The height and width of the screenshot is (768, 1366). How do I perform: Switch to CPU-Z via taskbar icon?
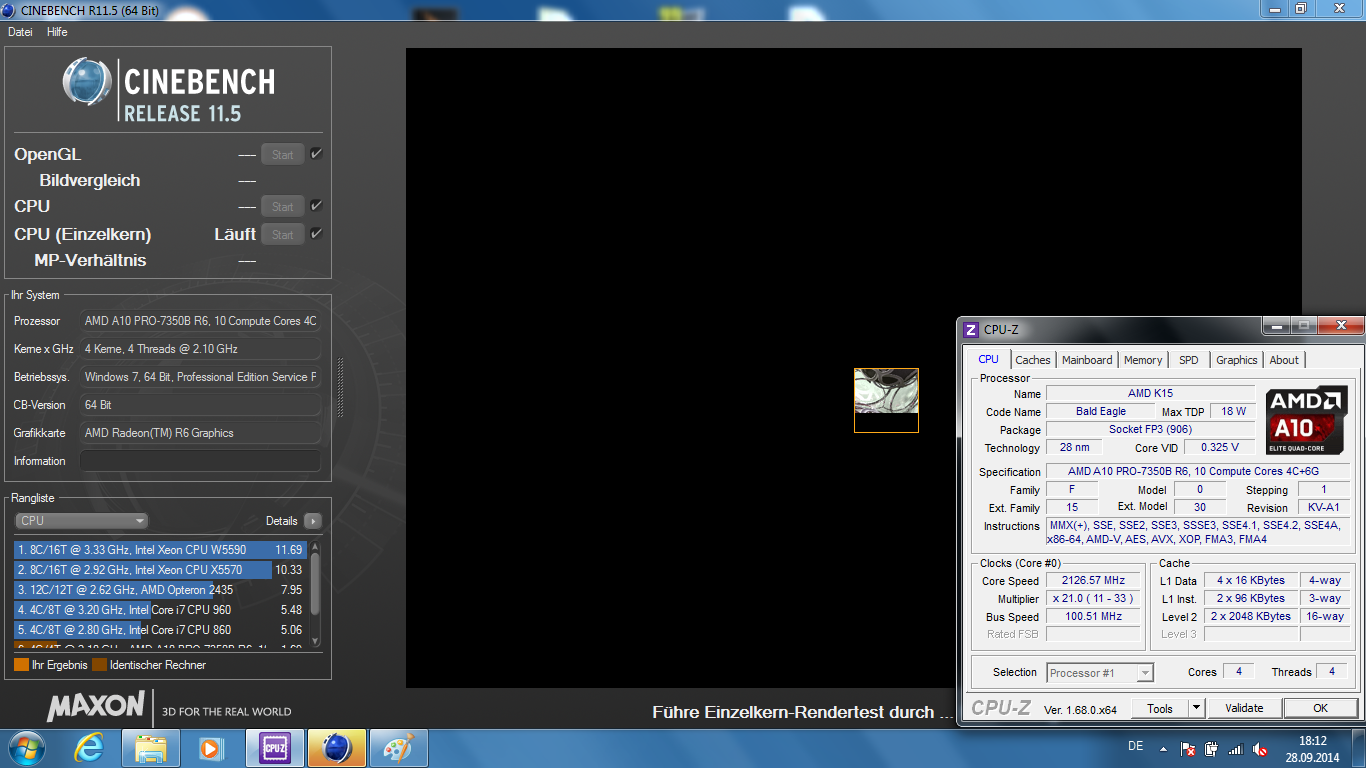point(274,748)
